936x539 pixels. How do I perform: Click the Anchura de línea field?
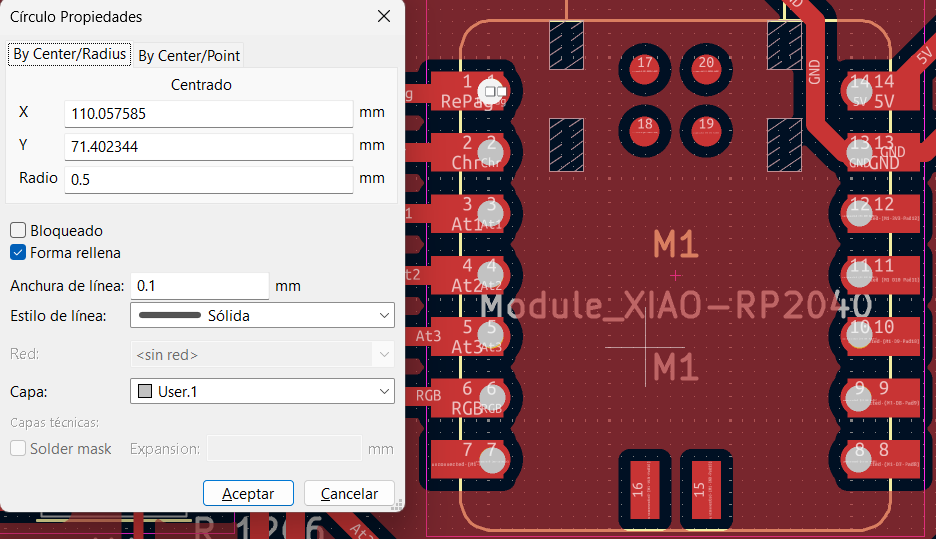coord(199,286)
